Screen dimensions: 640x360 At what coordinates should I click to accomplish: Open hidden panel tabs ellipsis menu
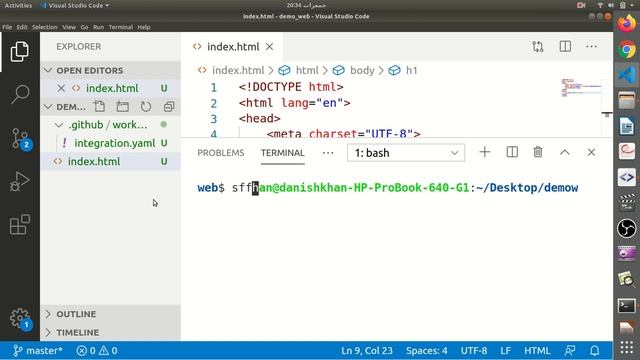pos(328,153)
